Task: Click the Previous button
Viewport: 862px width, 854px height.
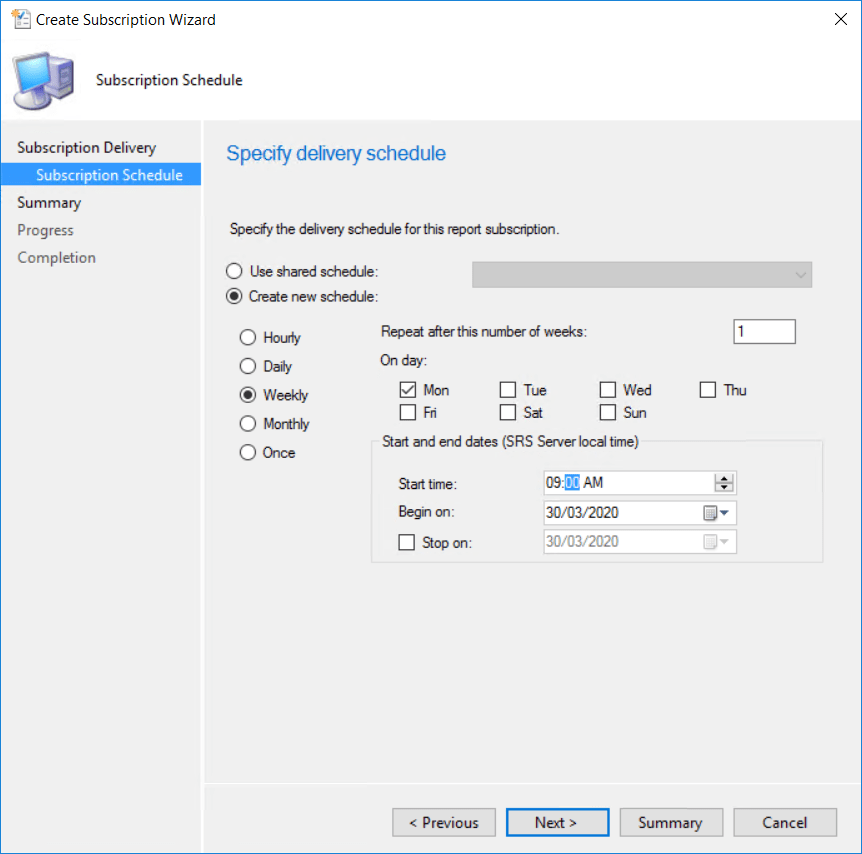Action: [x=444, y=822]
